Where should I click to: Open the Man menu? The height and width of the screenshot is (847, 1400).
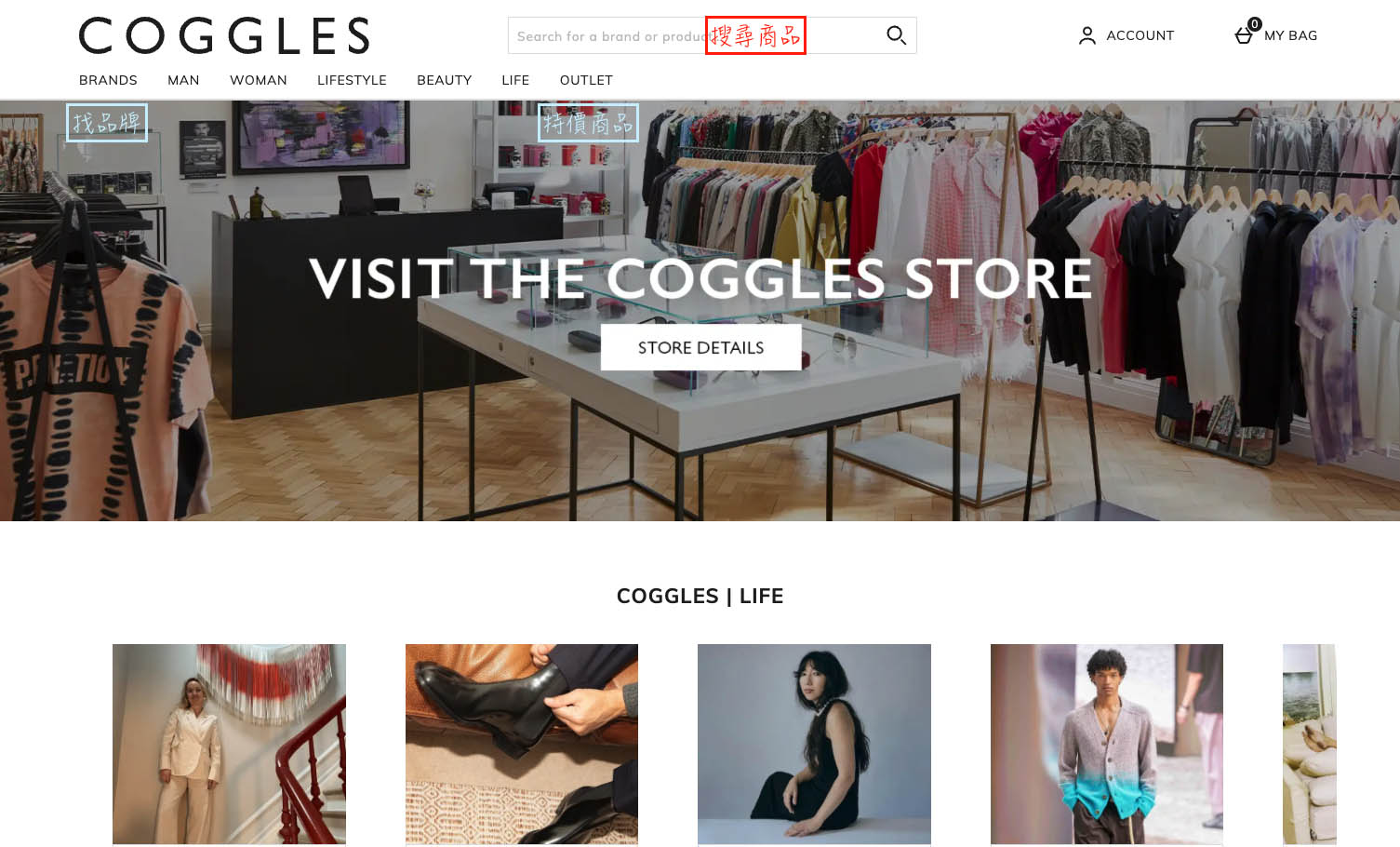183,80
